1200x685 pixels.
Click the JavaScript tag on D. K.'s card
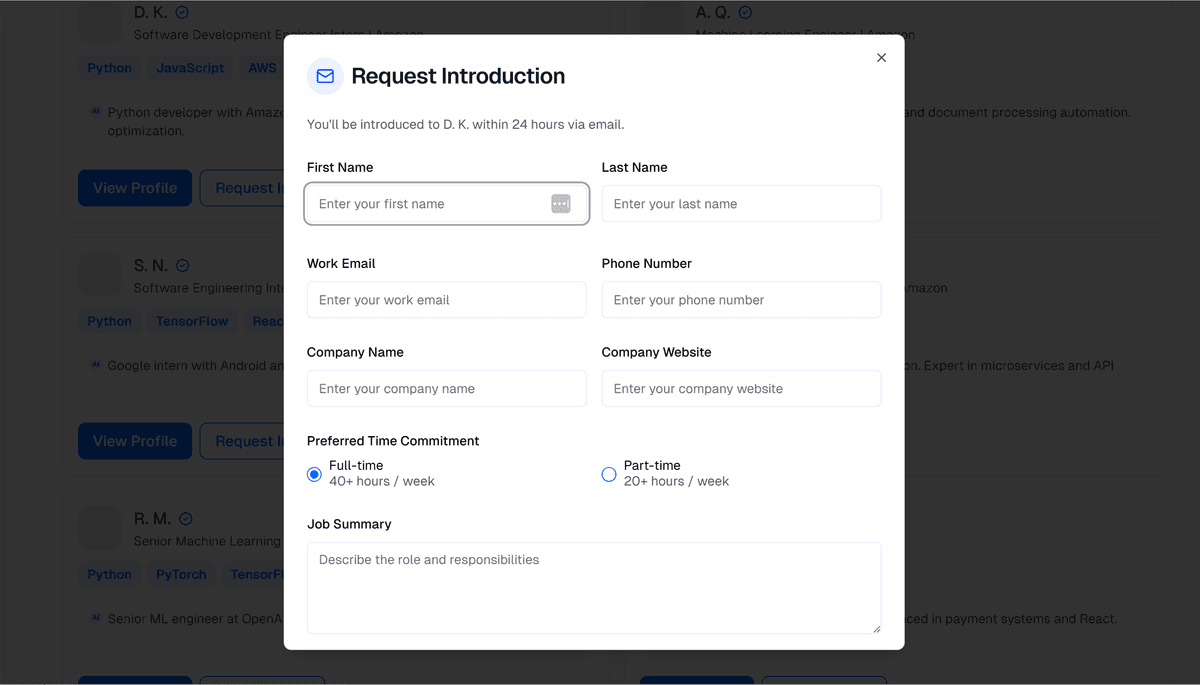coord(190,68)
